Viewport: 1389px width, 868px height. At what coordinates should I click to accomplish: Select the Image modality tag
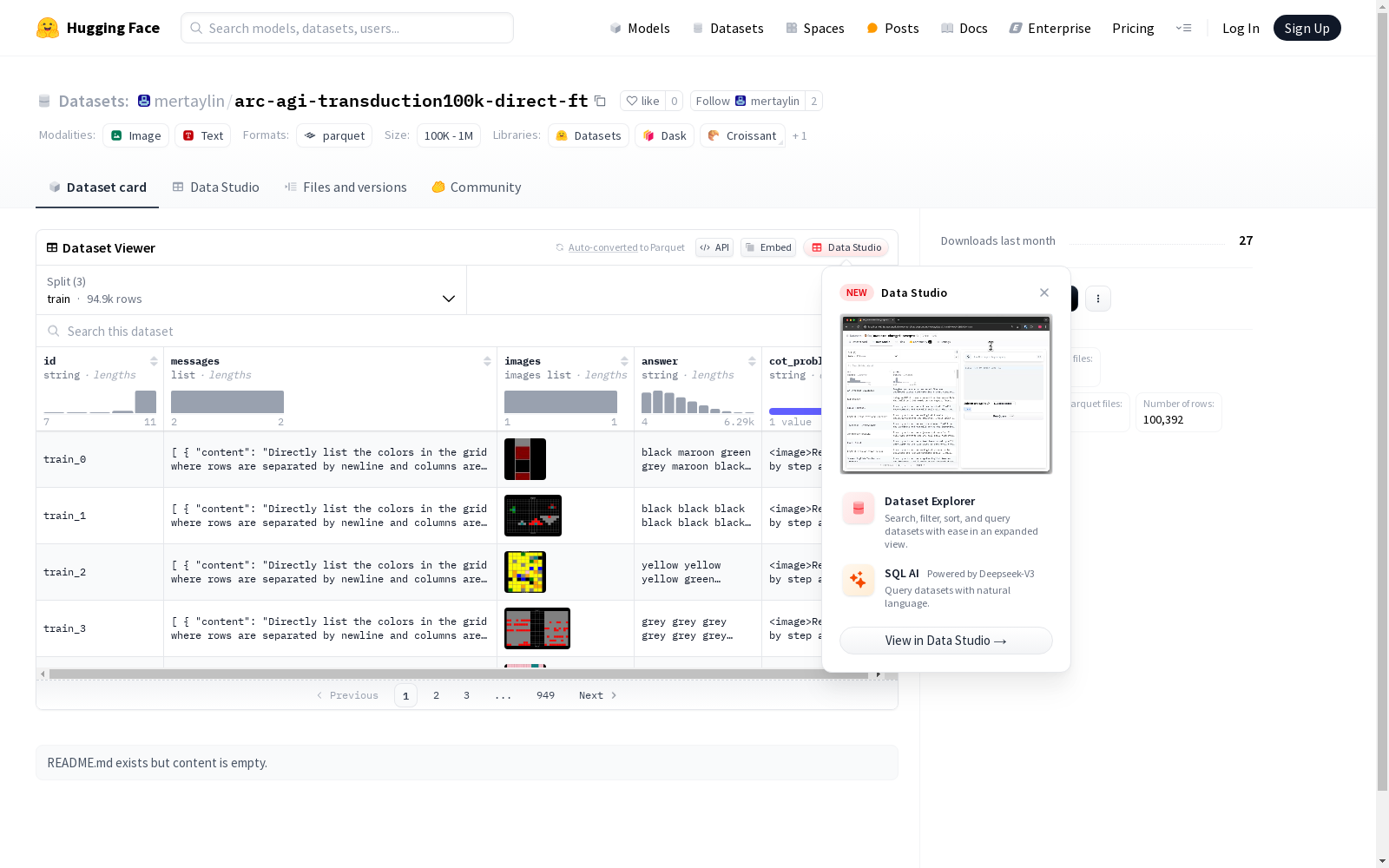click(136, 135)
